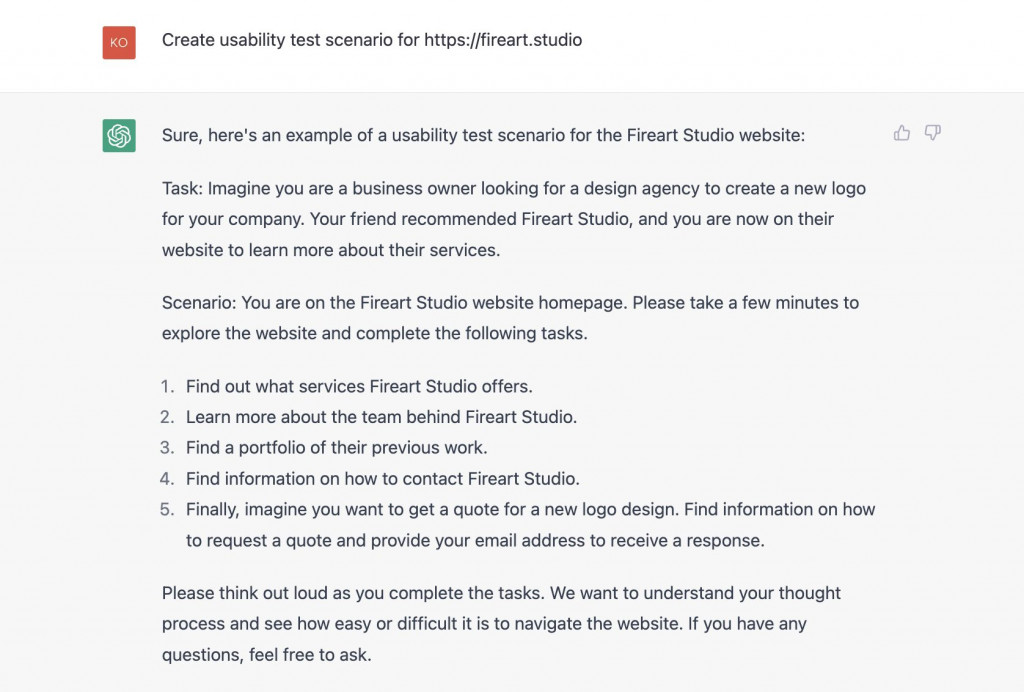Select the thumbs down feedback icon

click(932, 132)
